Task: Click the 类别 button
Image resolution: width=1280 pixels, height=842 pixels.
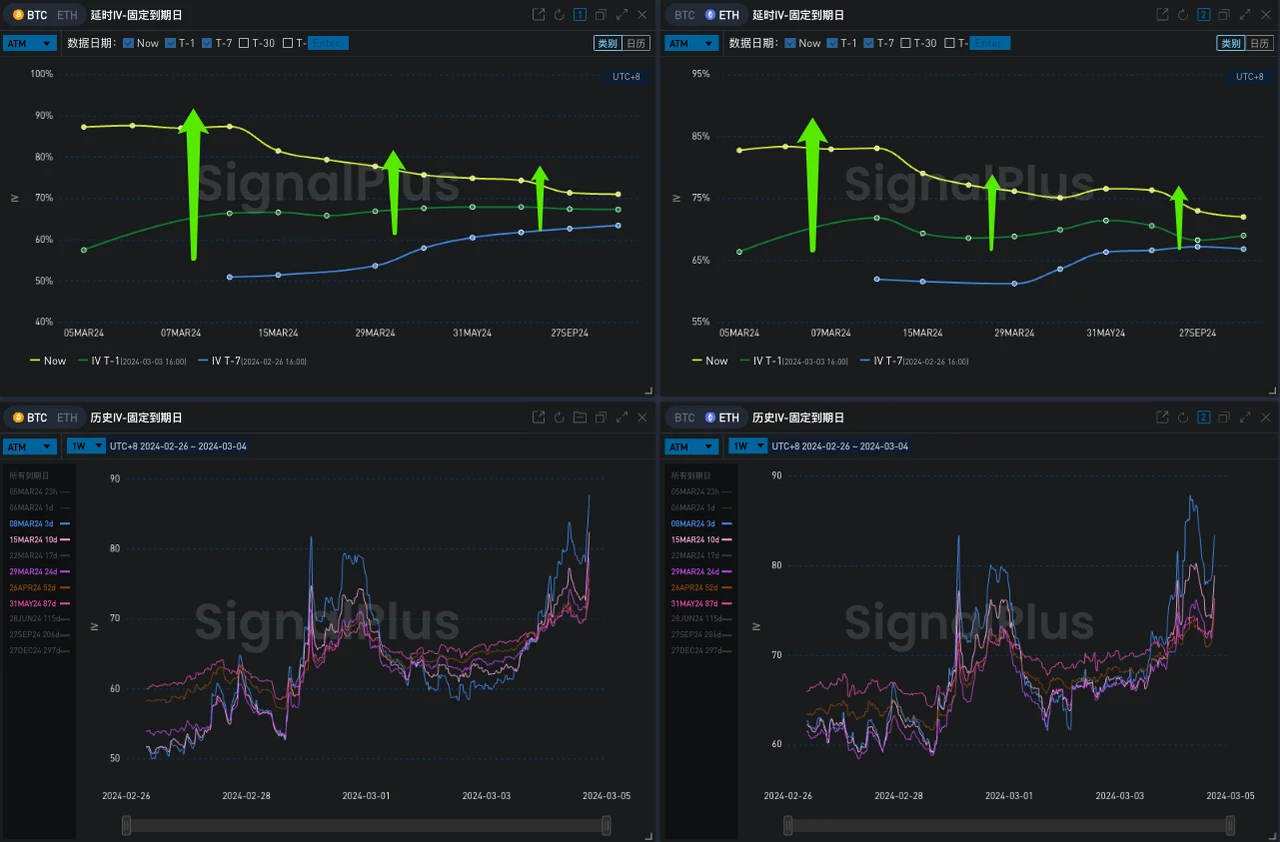Action: (606, 43)
